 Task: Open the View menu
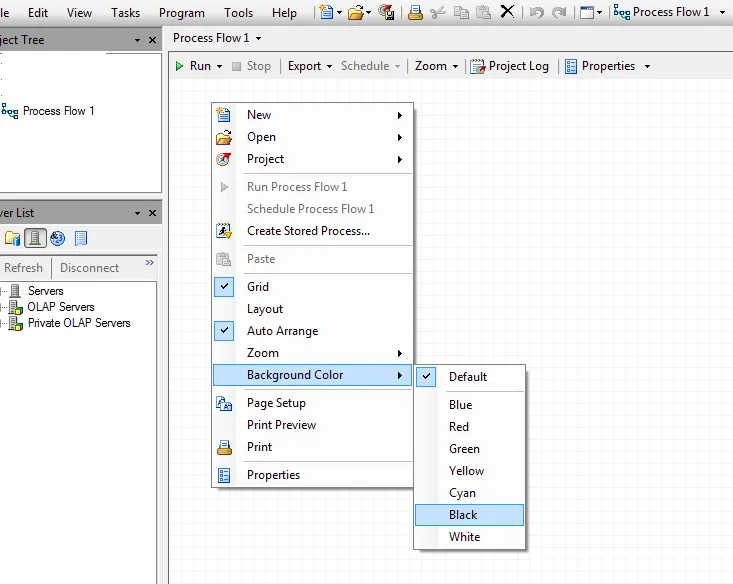click(x=79, y=13)
